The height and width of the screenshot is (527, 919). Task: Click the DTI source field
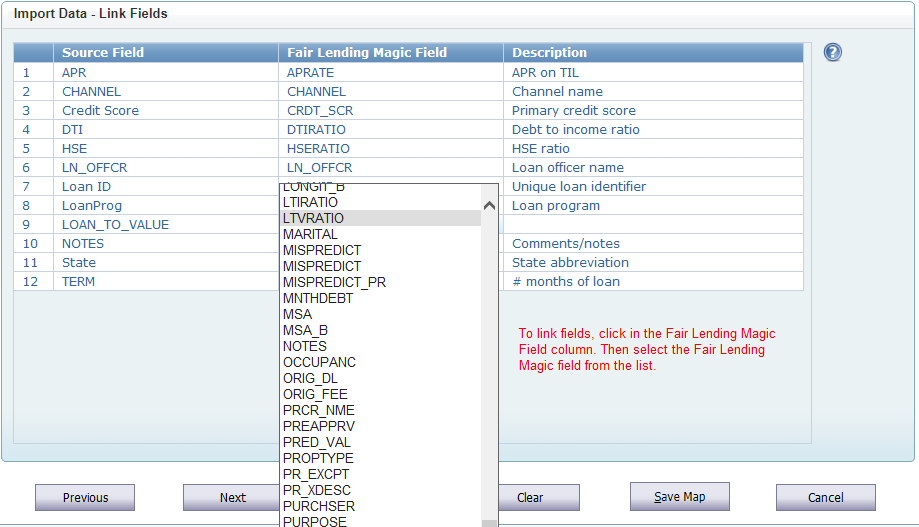tap(166, 130)
